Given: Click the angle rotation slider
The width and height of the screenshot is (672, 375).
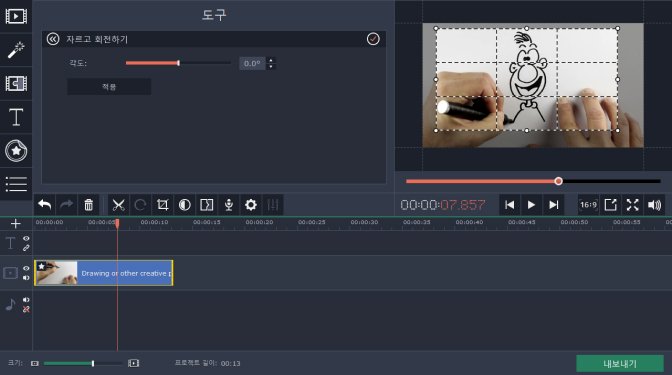Looking at the screenshot, I should click(x=178, y=63).
